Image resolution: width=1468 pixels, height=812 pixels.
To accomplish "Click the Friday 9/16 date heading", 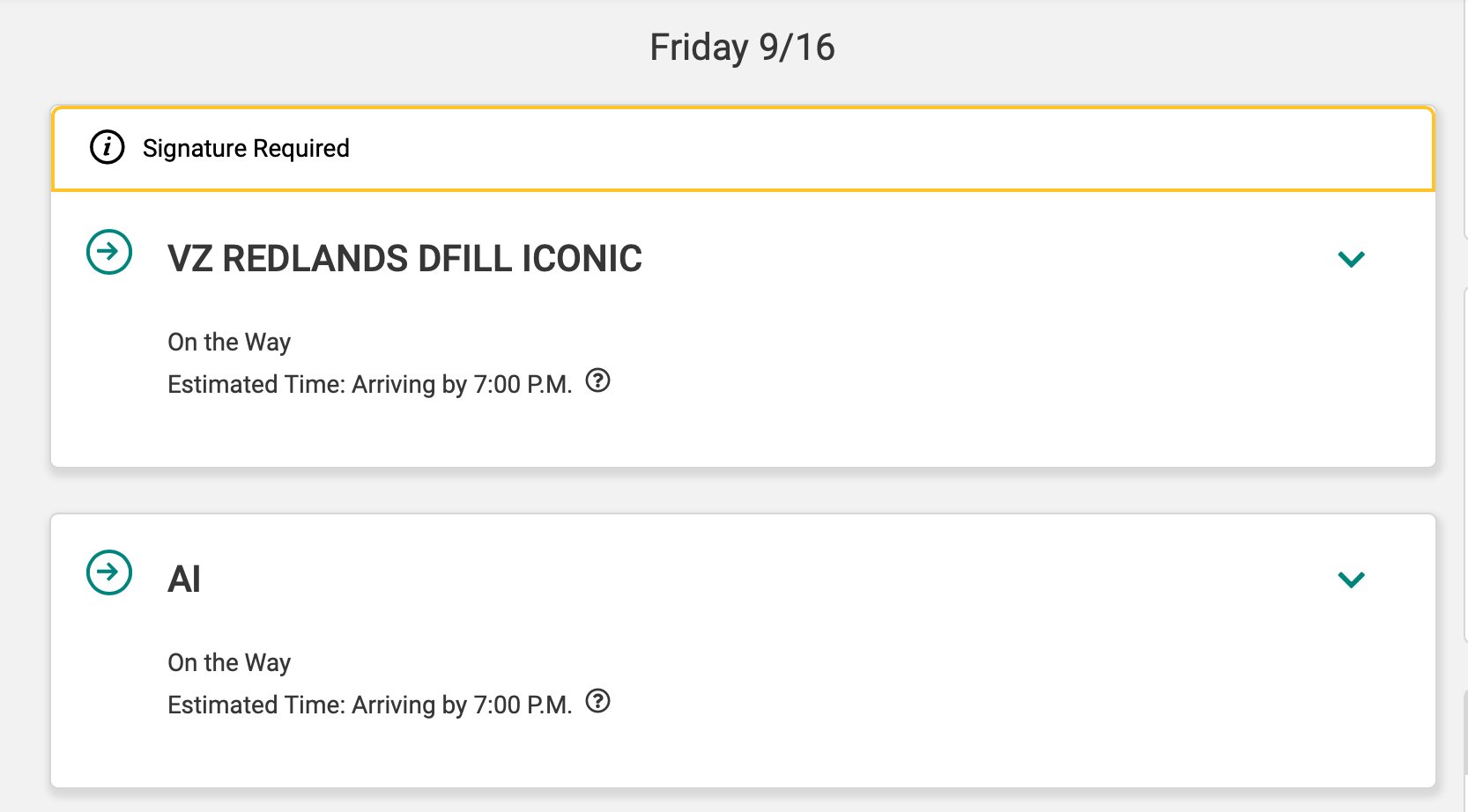I will 742,48.
